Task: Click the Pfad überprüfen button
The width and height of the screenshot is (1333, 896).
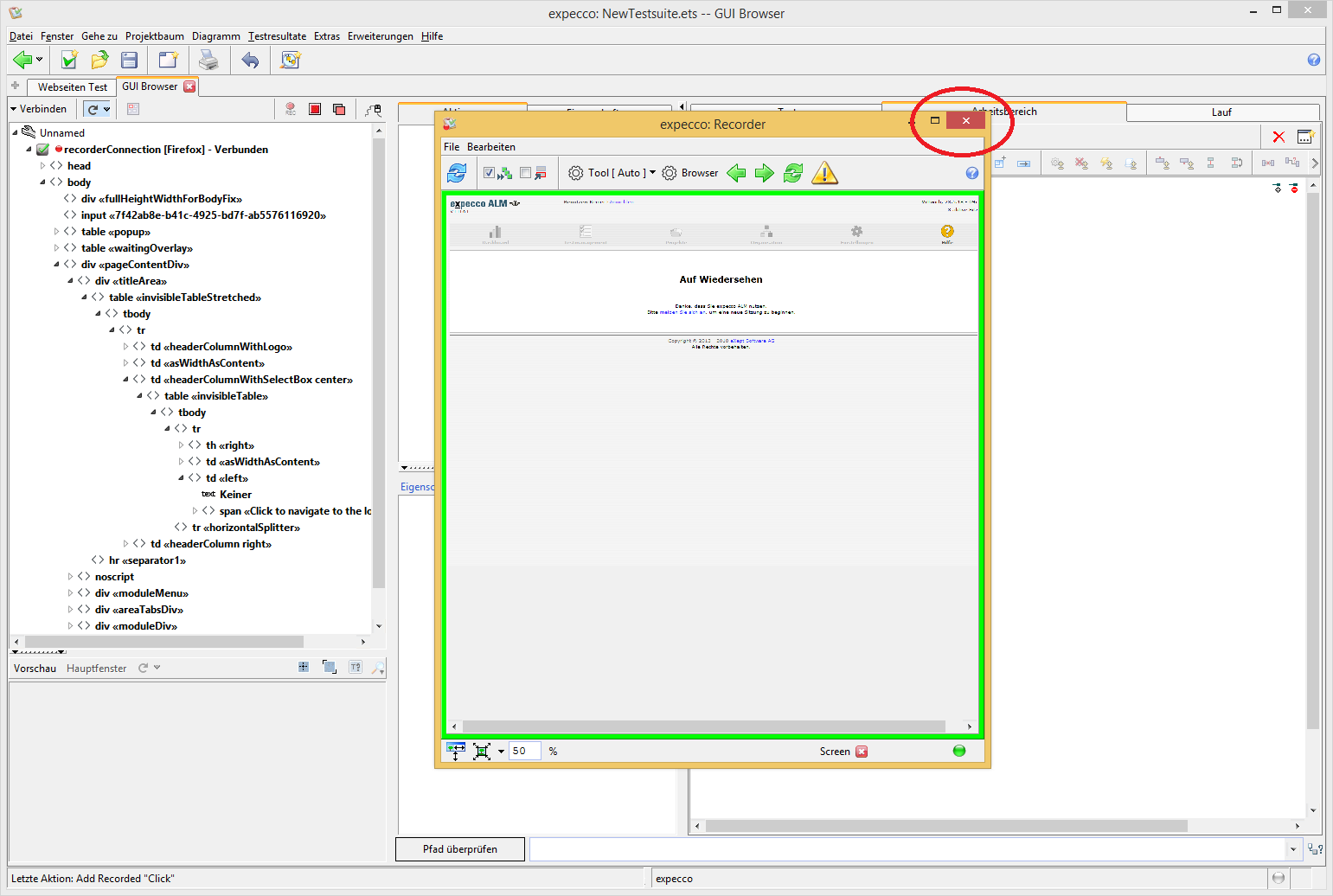Action: tap(459, 849)
